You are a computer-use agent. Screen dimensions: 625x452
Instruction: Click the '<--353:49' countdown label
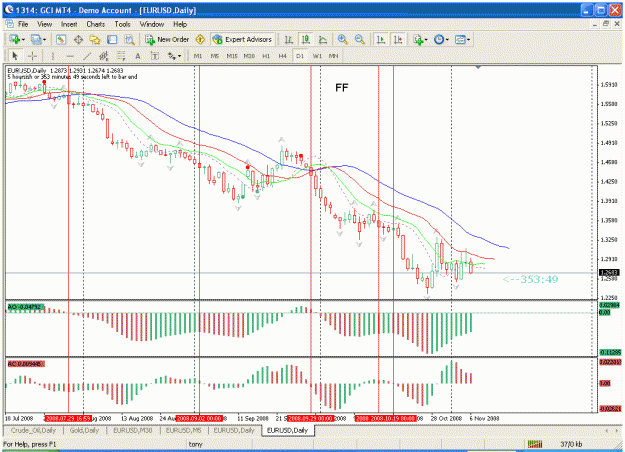click(x=530, y=279)
